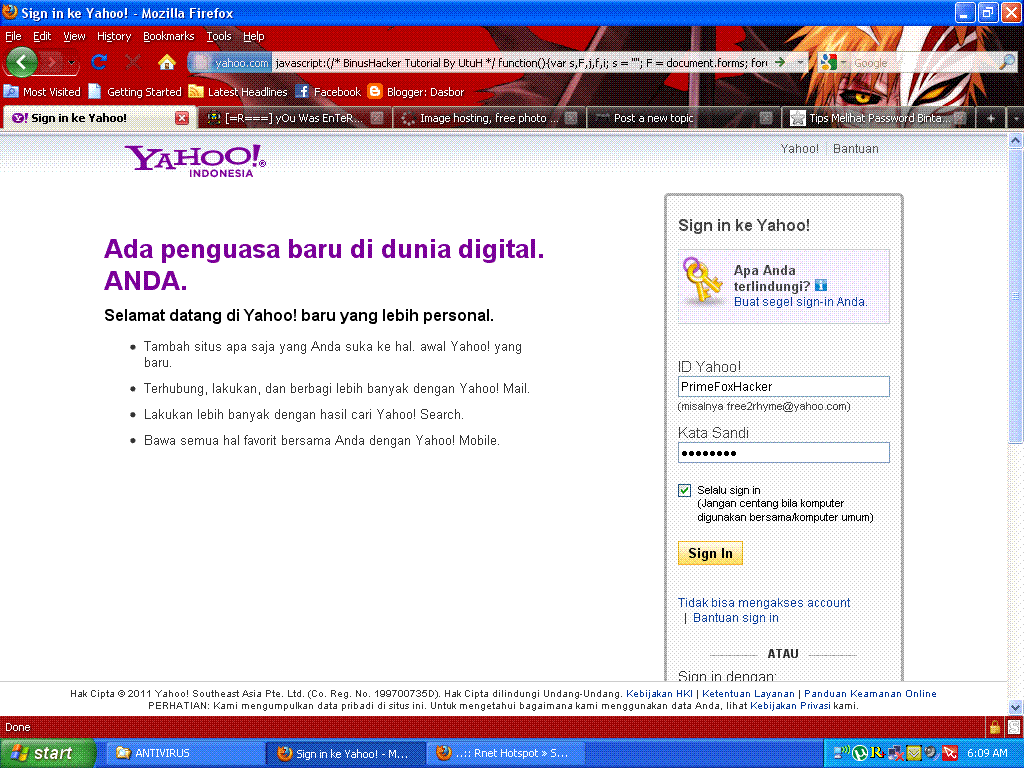The height and width of the screenshot is (768, 1024).
Task: Open the History menu
Action: click(114, 37)
